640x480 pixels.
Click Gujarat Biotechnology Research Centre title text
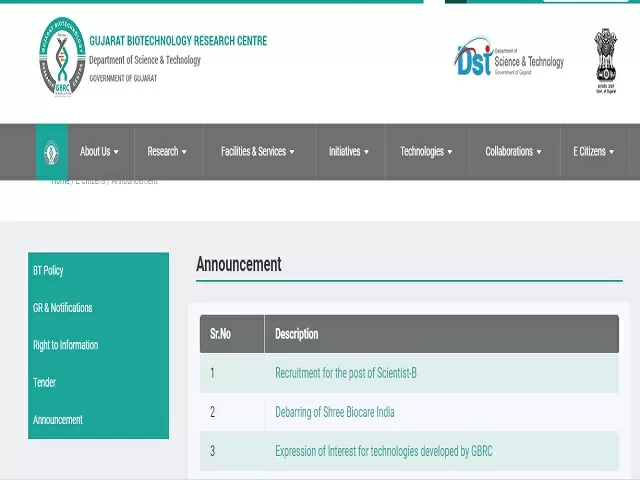[x=177, y=41]
